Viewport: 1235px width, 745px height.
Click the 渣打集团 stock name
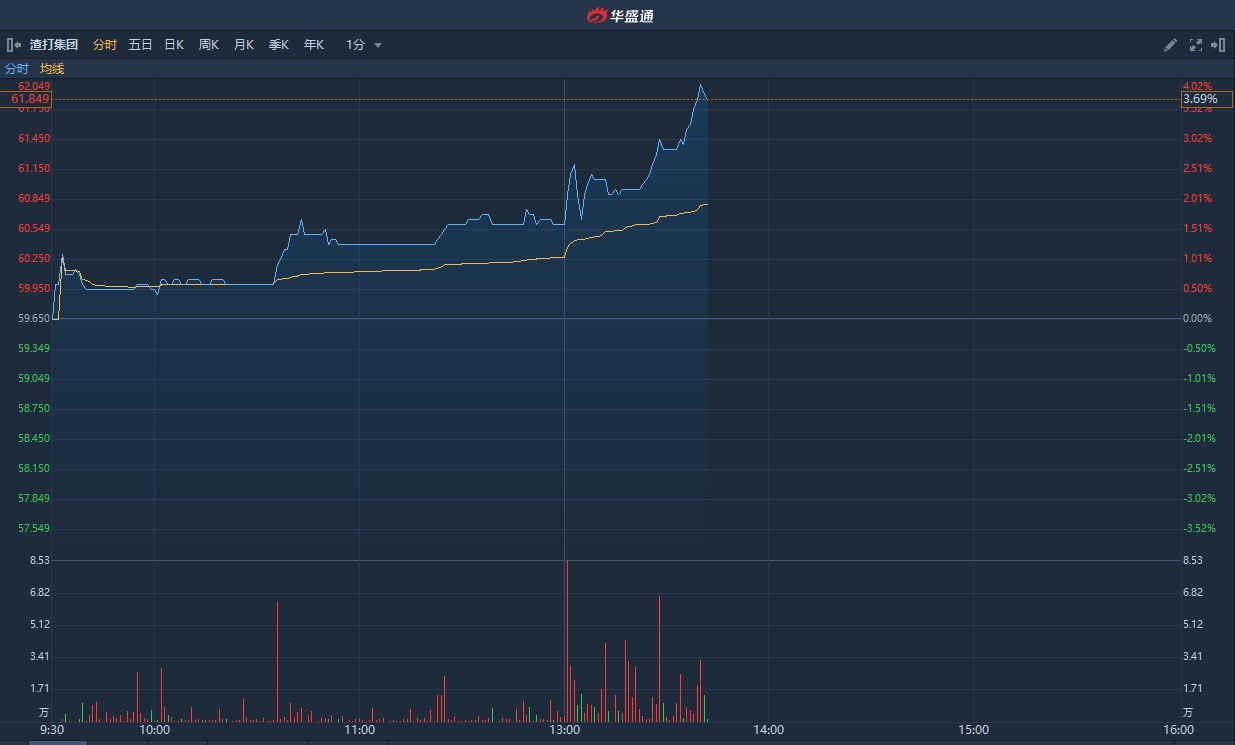tap(54, 45)
